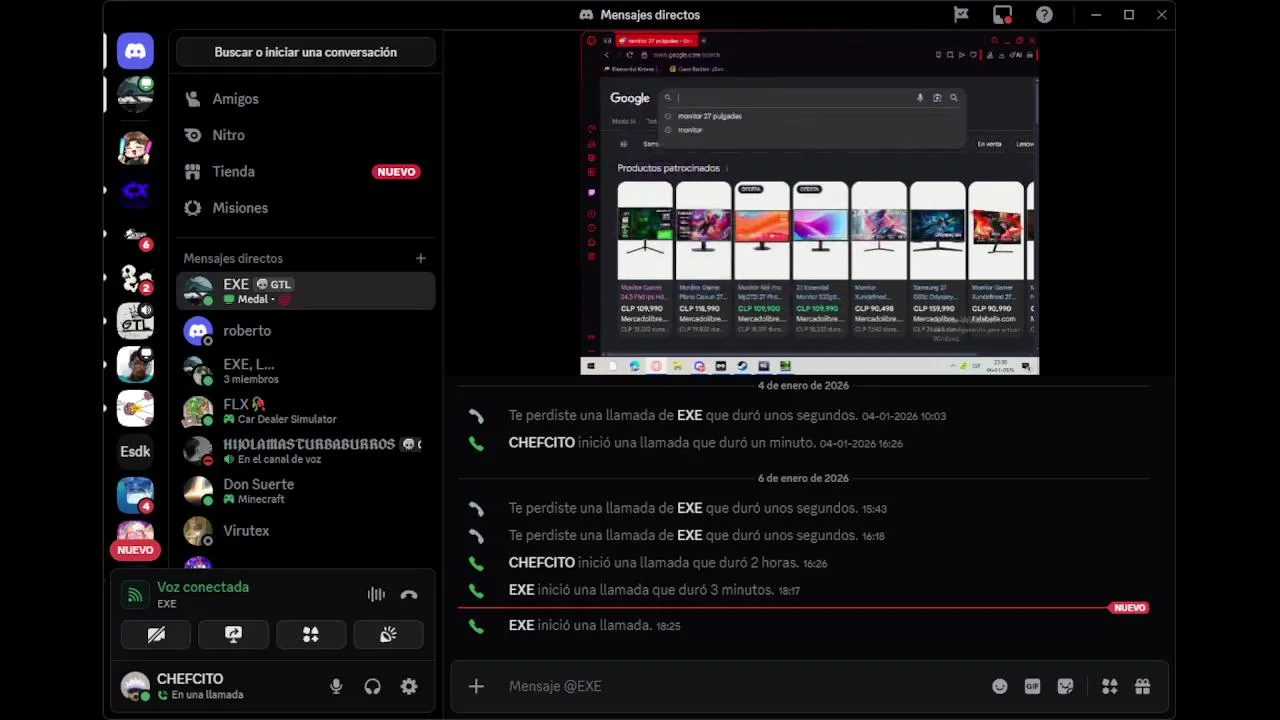Click the Voz conectada connection status
Image resolution: width=1280 pixels, height=720 pixels.
point(203,587)
